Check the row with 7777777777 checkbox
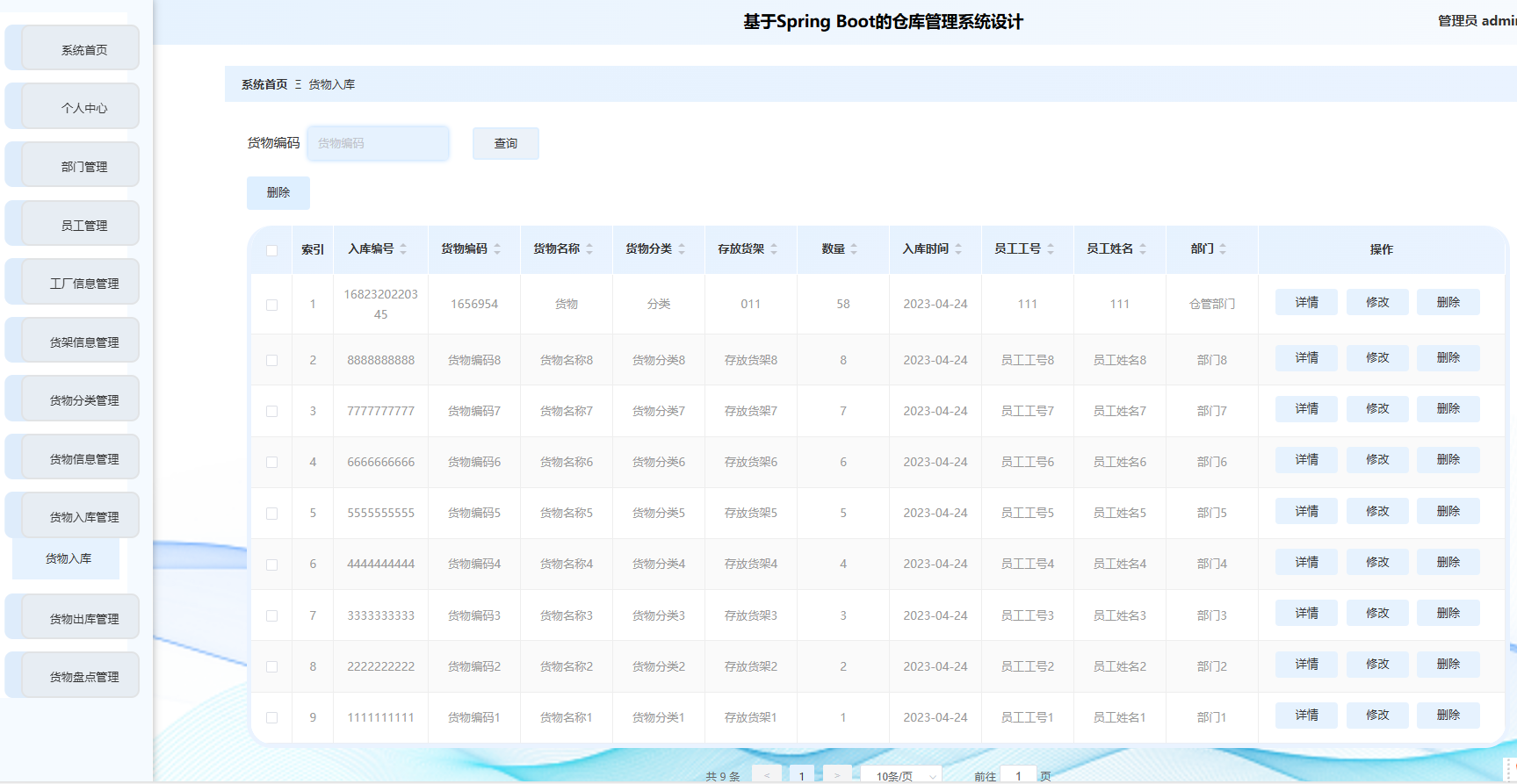The image size is (1517, 784). click(272, 411)
